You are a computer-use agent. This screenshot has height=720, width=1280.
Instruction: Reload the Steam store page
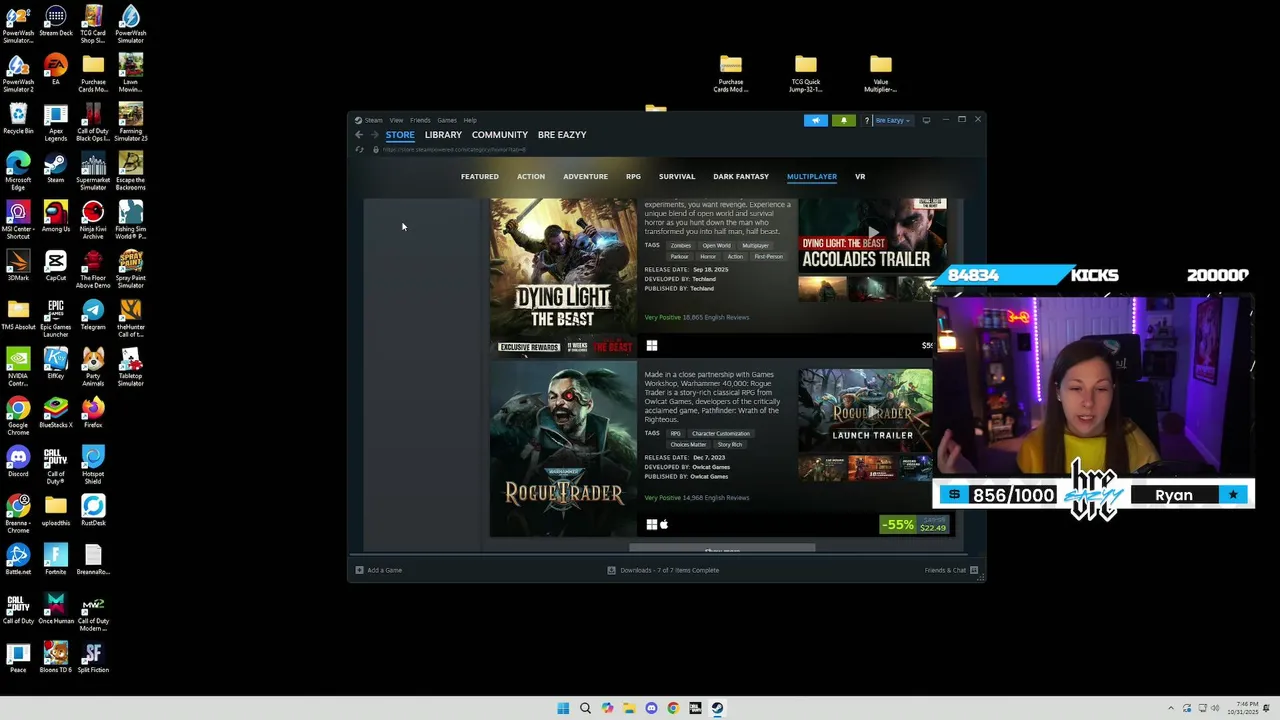pyautogui.click(x=360, y=150)
